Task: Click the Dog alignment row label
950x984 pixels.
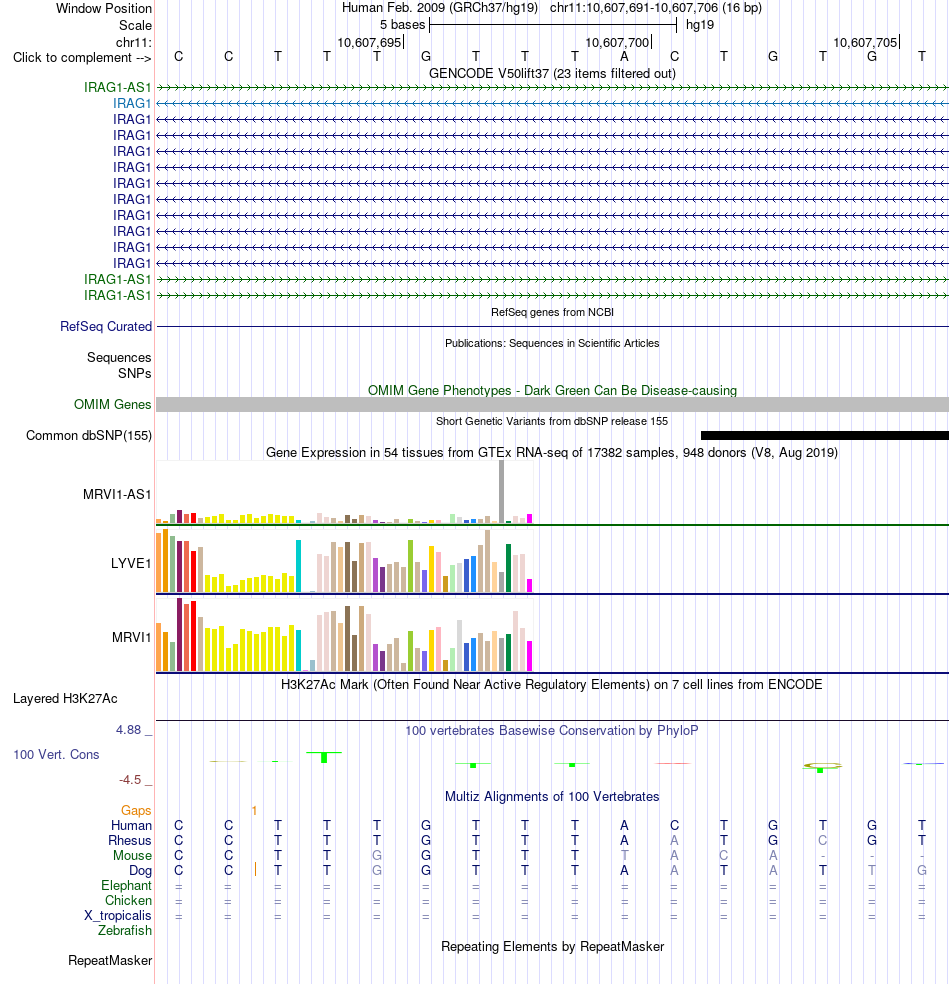Action: click(141, 871)
